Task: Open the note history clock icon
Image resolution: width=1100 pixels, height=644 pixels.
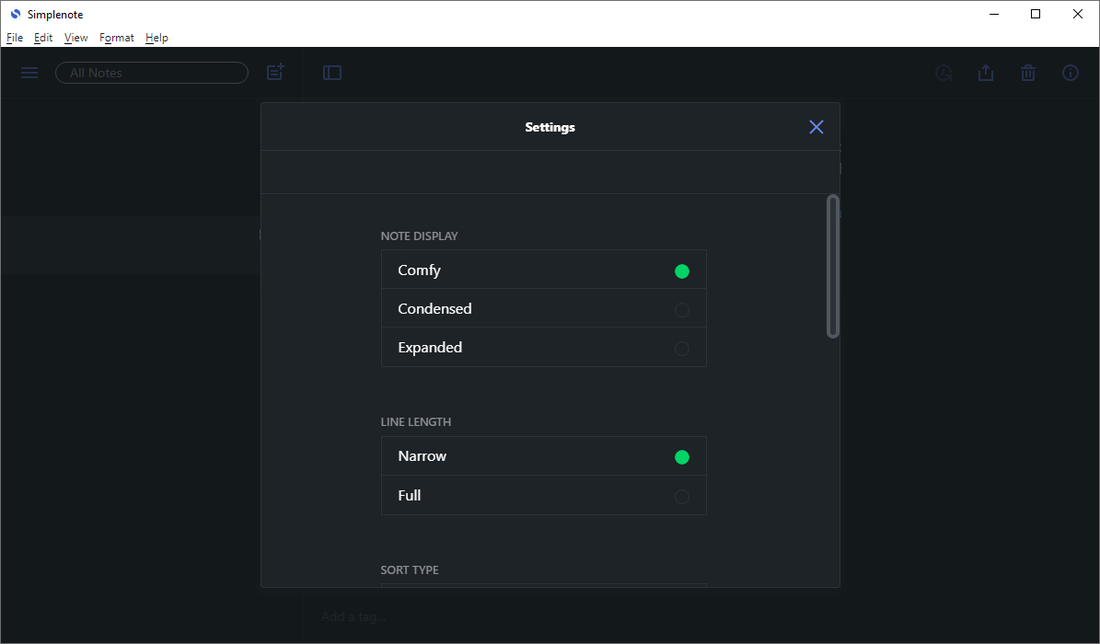Action: click(x=943, y=73)
